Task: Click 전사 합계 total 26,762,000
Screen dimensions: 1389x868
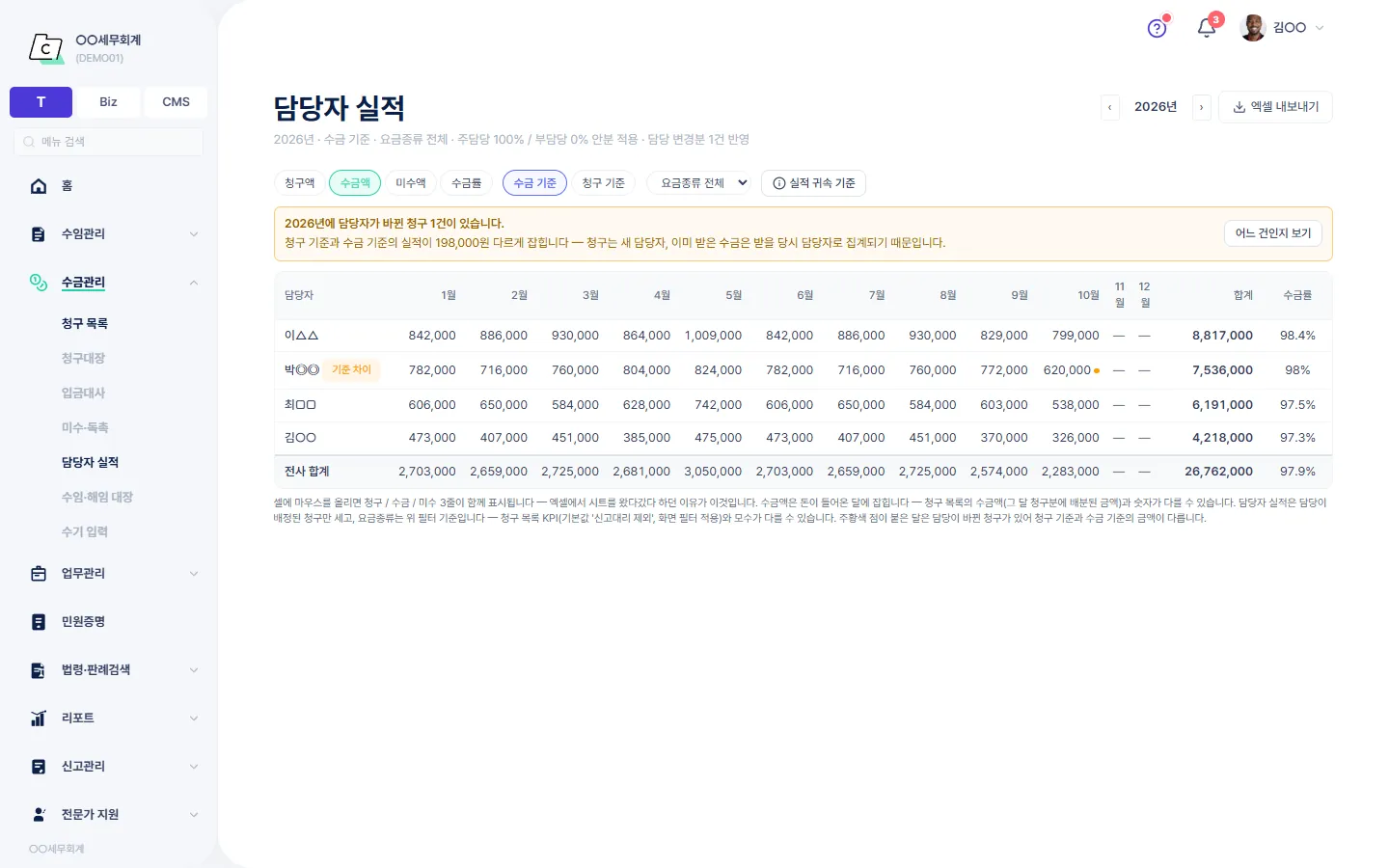Action: coord(1218,472)
